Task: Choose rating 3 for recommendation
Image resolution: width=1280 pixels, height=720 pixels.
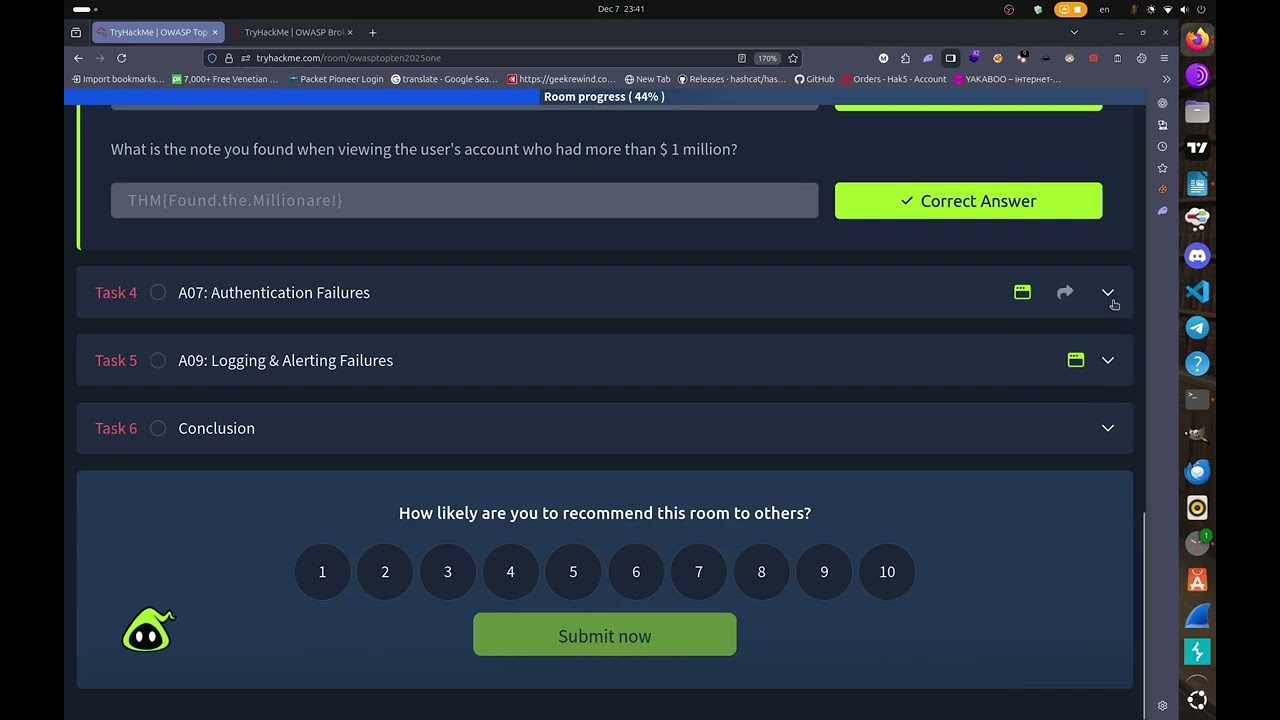Action: pyautogui.click(x=448, y=572)
